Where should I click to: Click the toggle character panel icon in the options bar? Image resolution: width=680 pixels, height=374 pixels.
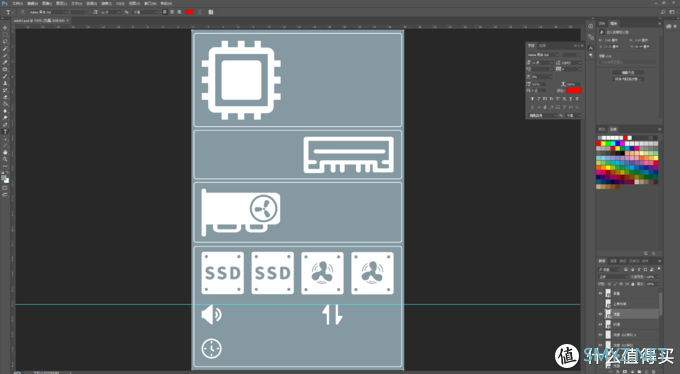(x=211, y=12)
